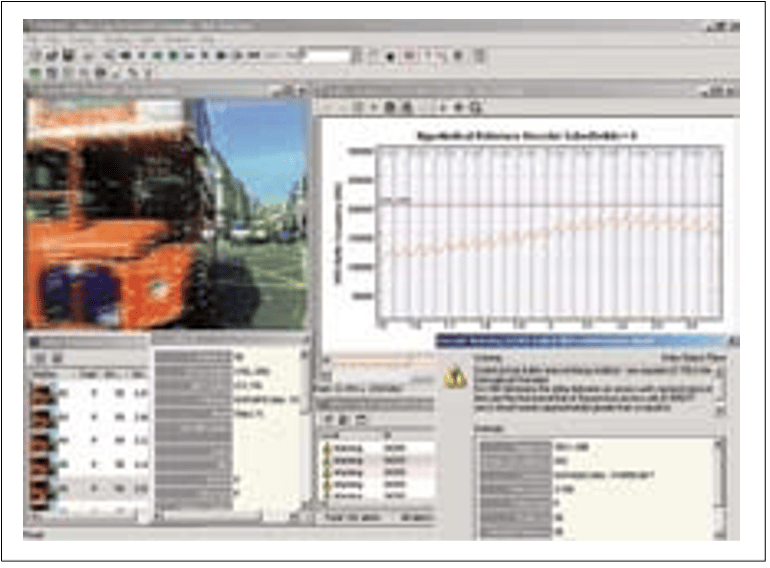Image resolution: width=770 pixels, height=568 pixels.
Task: Click the white text field in the main toolbar
Action: tap(325, 56)
